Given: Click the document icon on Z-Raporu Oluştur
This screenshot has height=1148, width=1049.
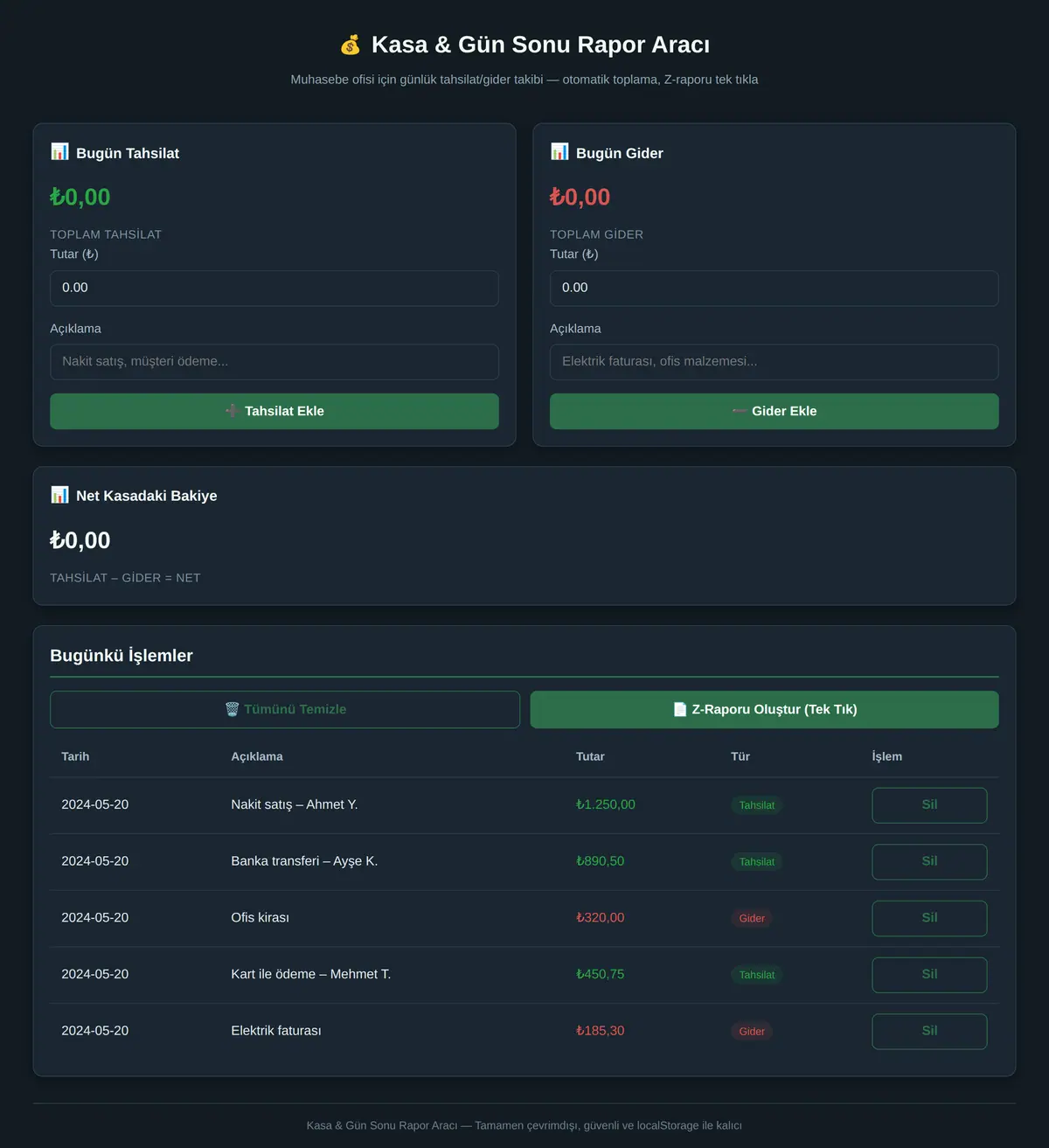Looking at the screenshot, I should coord(679,709).
